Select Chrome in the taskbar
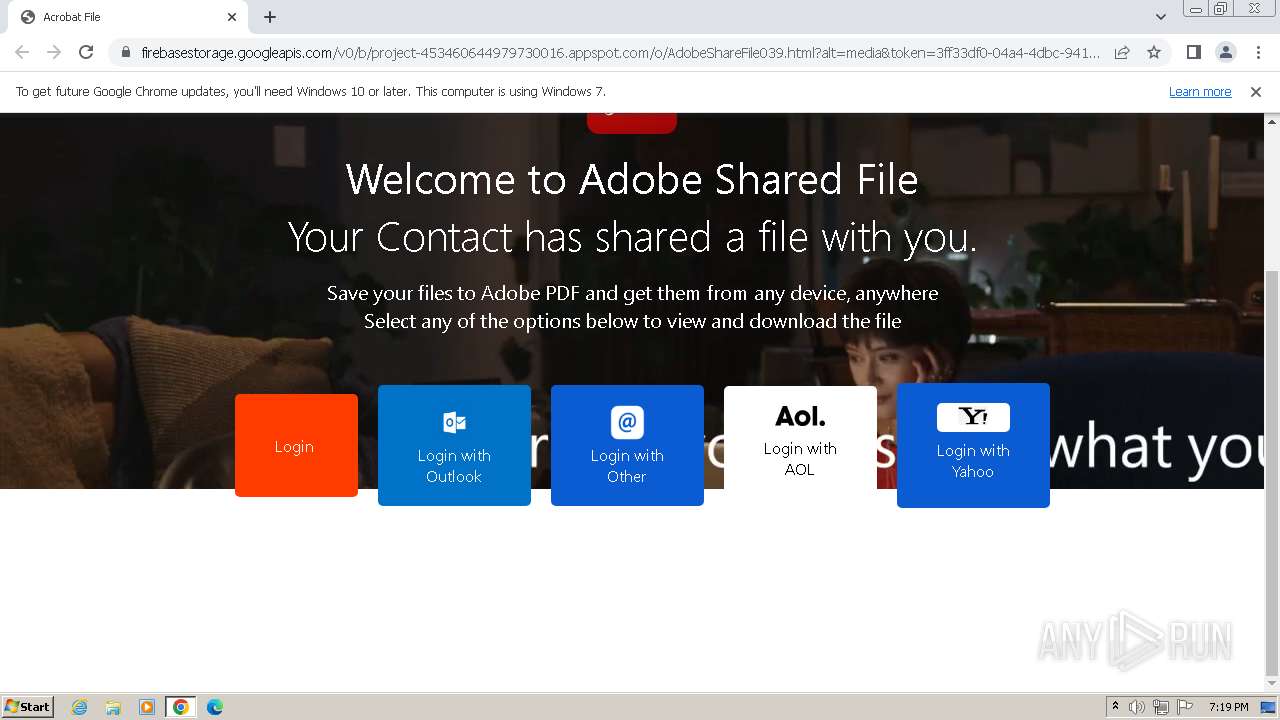Image resolution: width=1280 pixels, height=720 pixels. click(x=181, y=707)
